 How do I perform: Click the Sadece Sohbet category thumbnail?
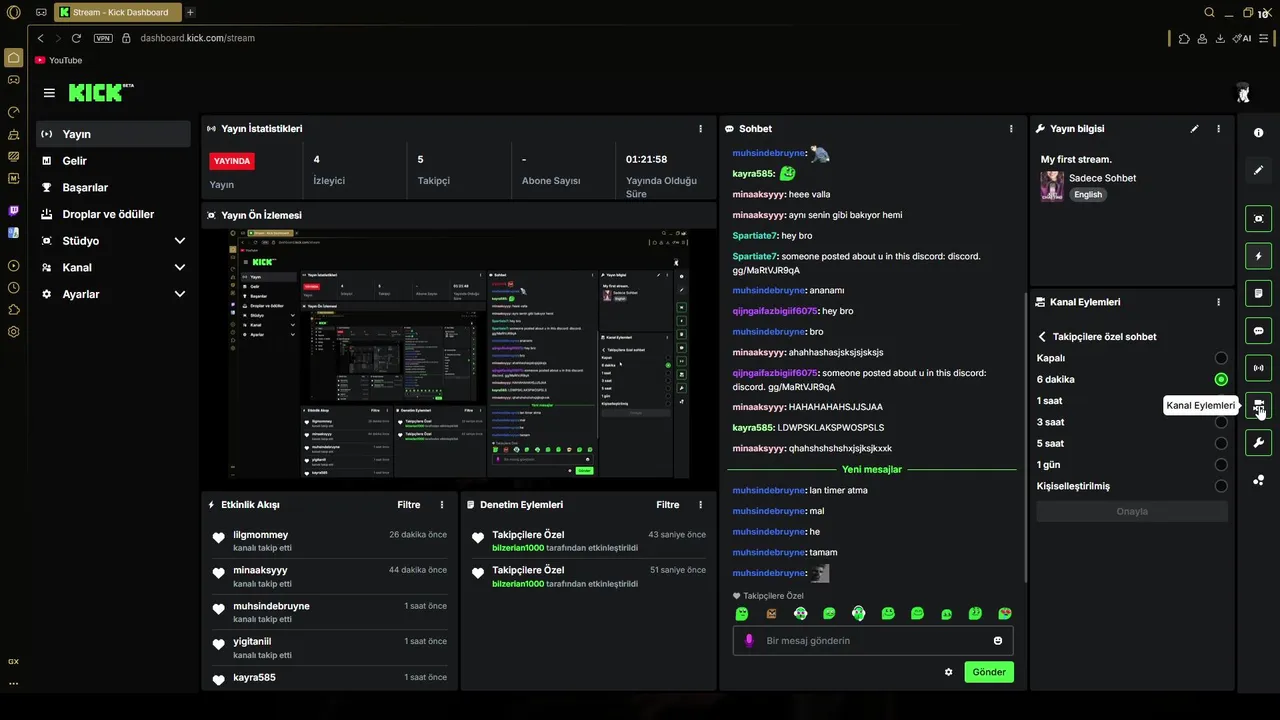coord(1052,187)
